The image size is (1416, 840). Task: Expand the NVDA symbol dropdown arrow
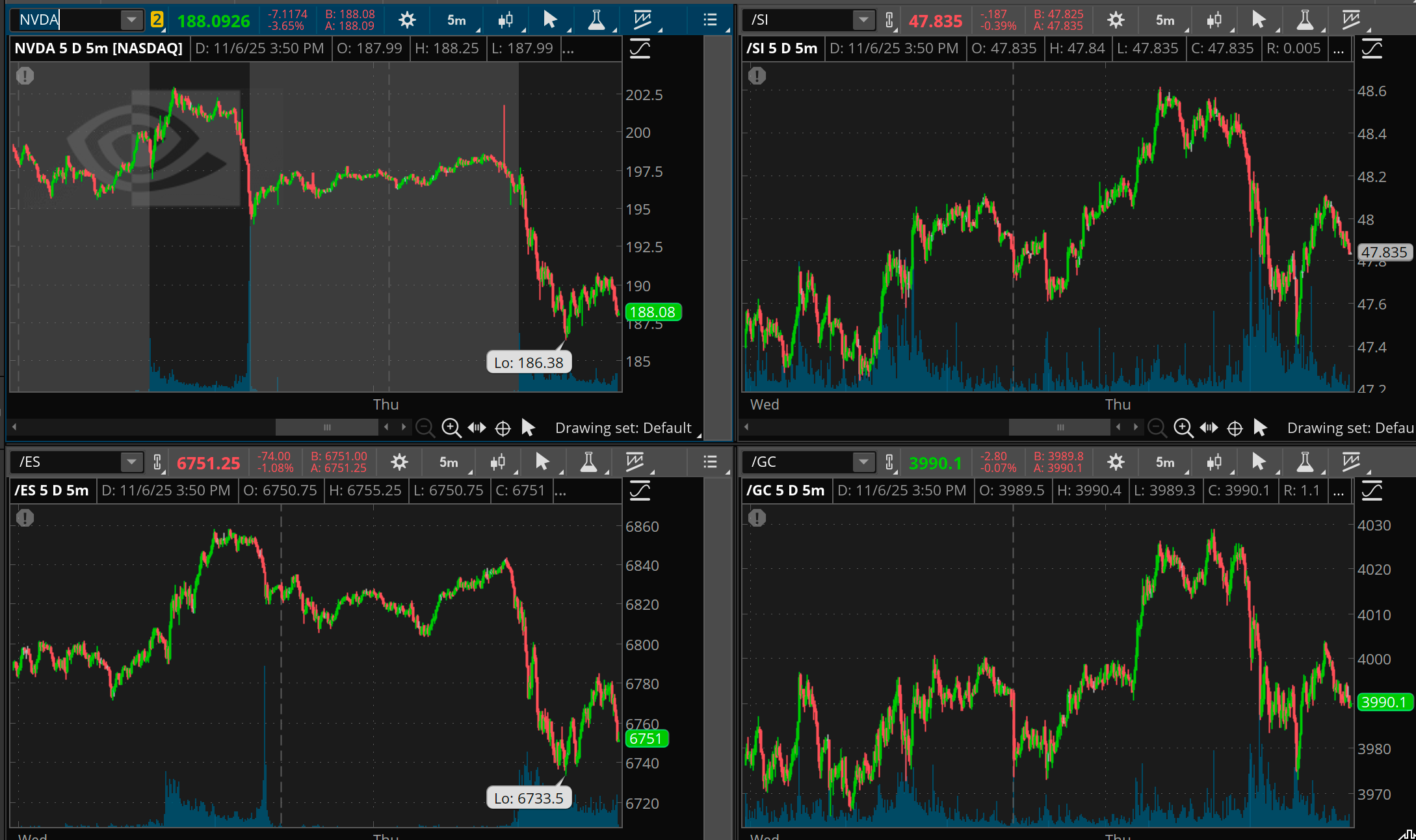131,20
